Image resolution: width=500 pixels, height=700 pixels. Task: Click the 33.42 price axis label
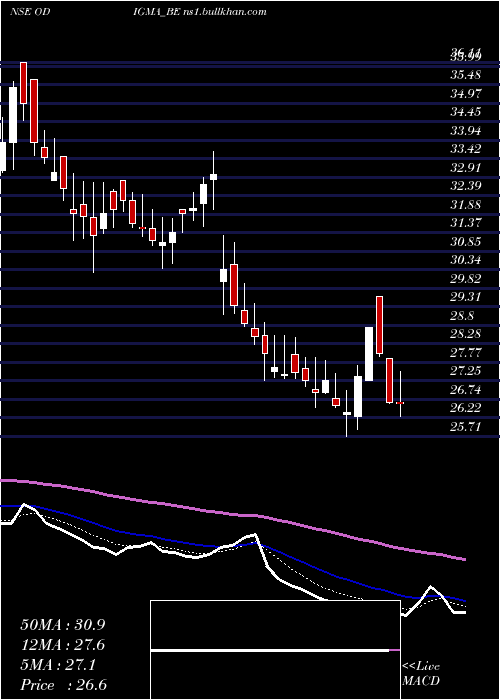(465, 149)
